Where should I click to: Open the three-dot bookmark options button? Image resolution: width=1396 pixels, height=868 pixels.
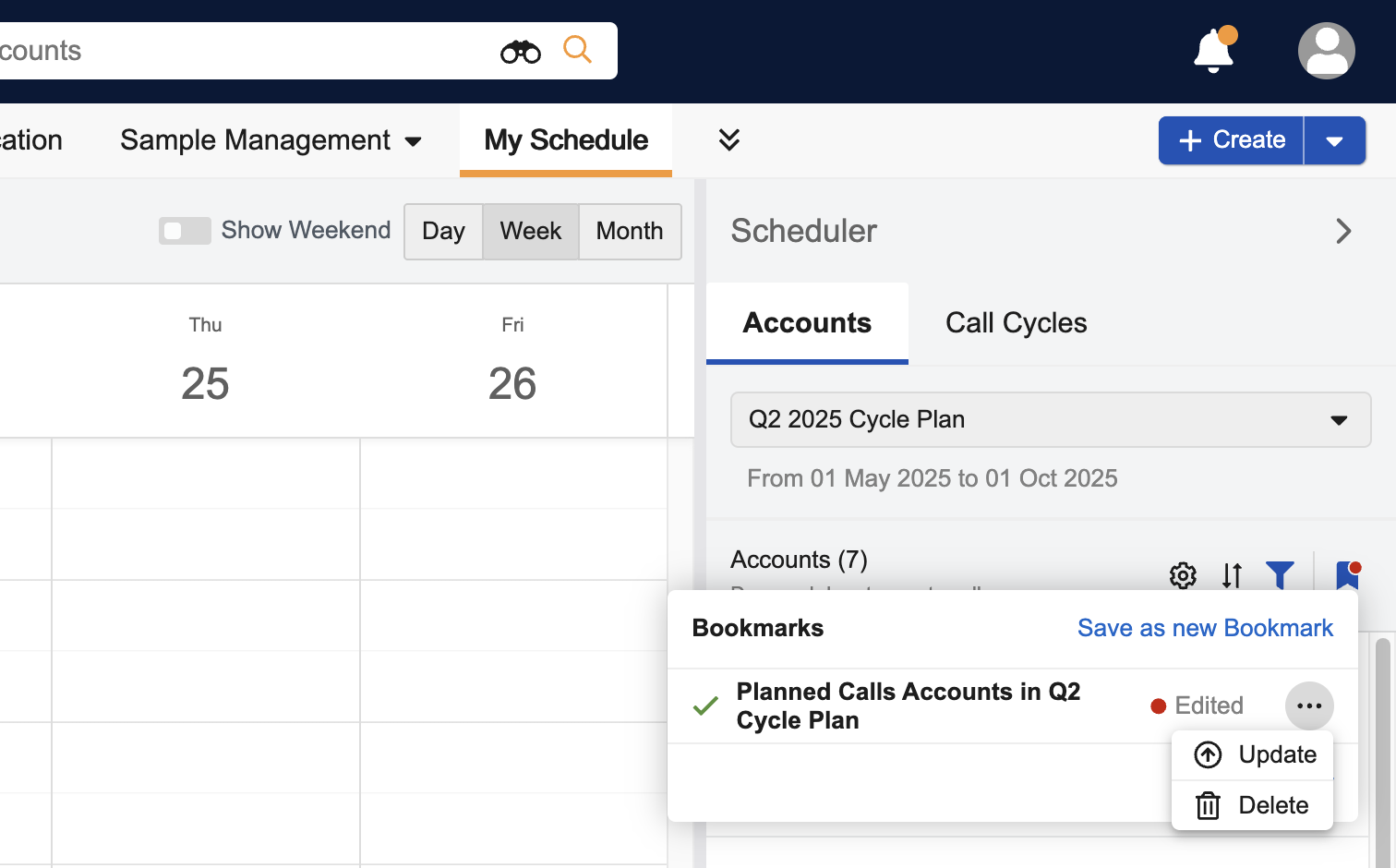point(1309,705)
